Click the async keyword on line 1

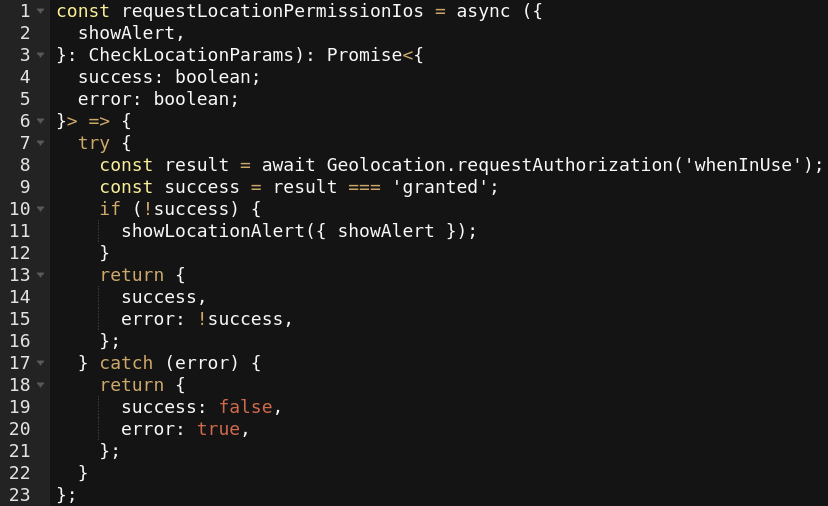pyautogui.click(x=483, y=11)
